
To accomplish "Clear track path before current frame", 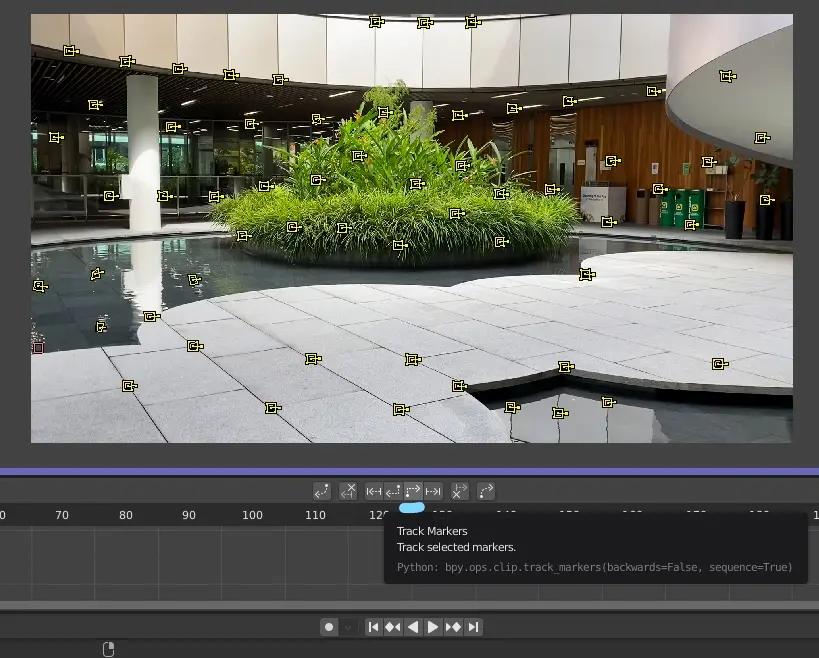I will point(347,491).
